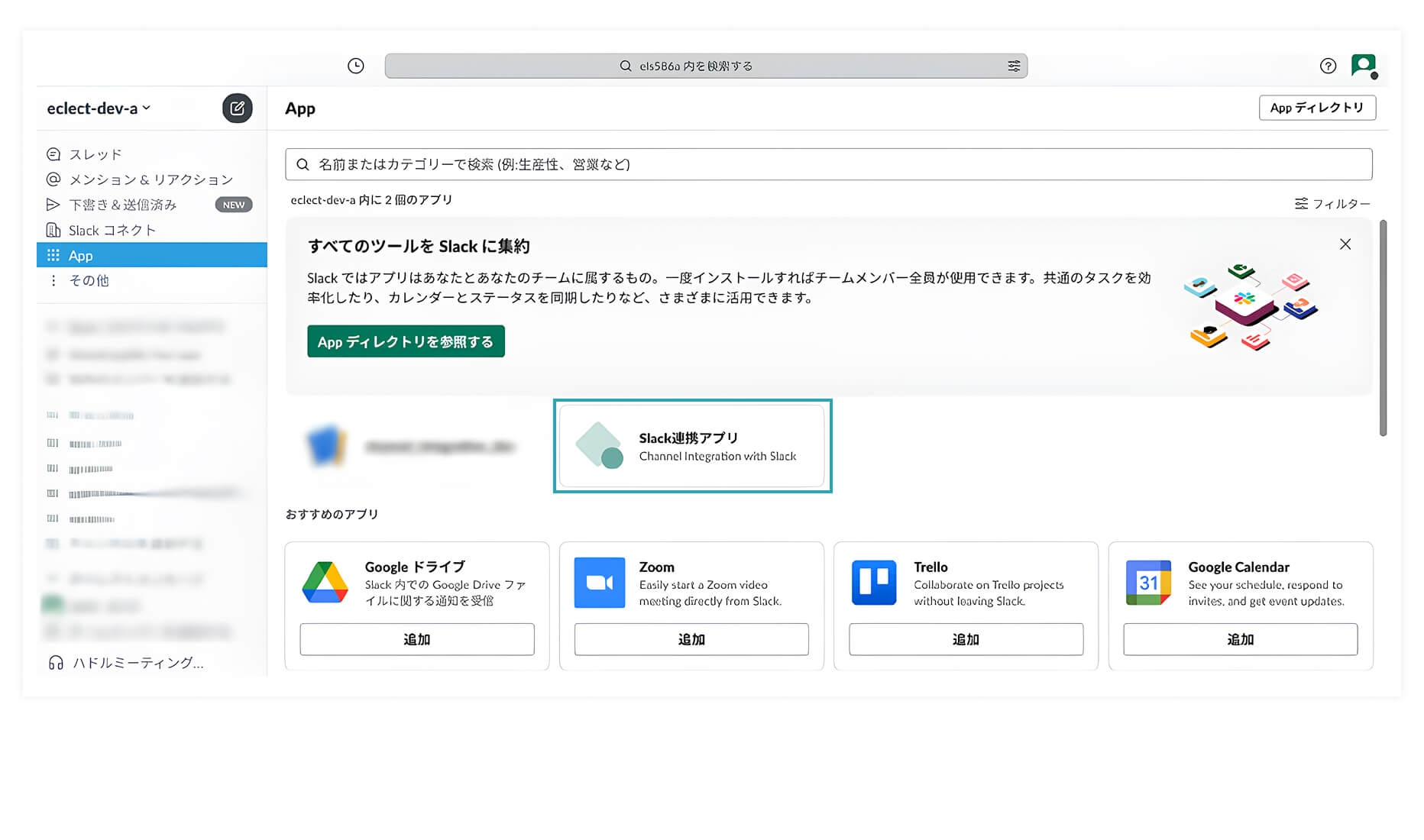Open メンション & リアクション in sidebar
Image resolution: width=1424 pixels, height=840 pixels.
click(x=152, y=179)
